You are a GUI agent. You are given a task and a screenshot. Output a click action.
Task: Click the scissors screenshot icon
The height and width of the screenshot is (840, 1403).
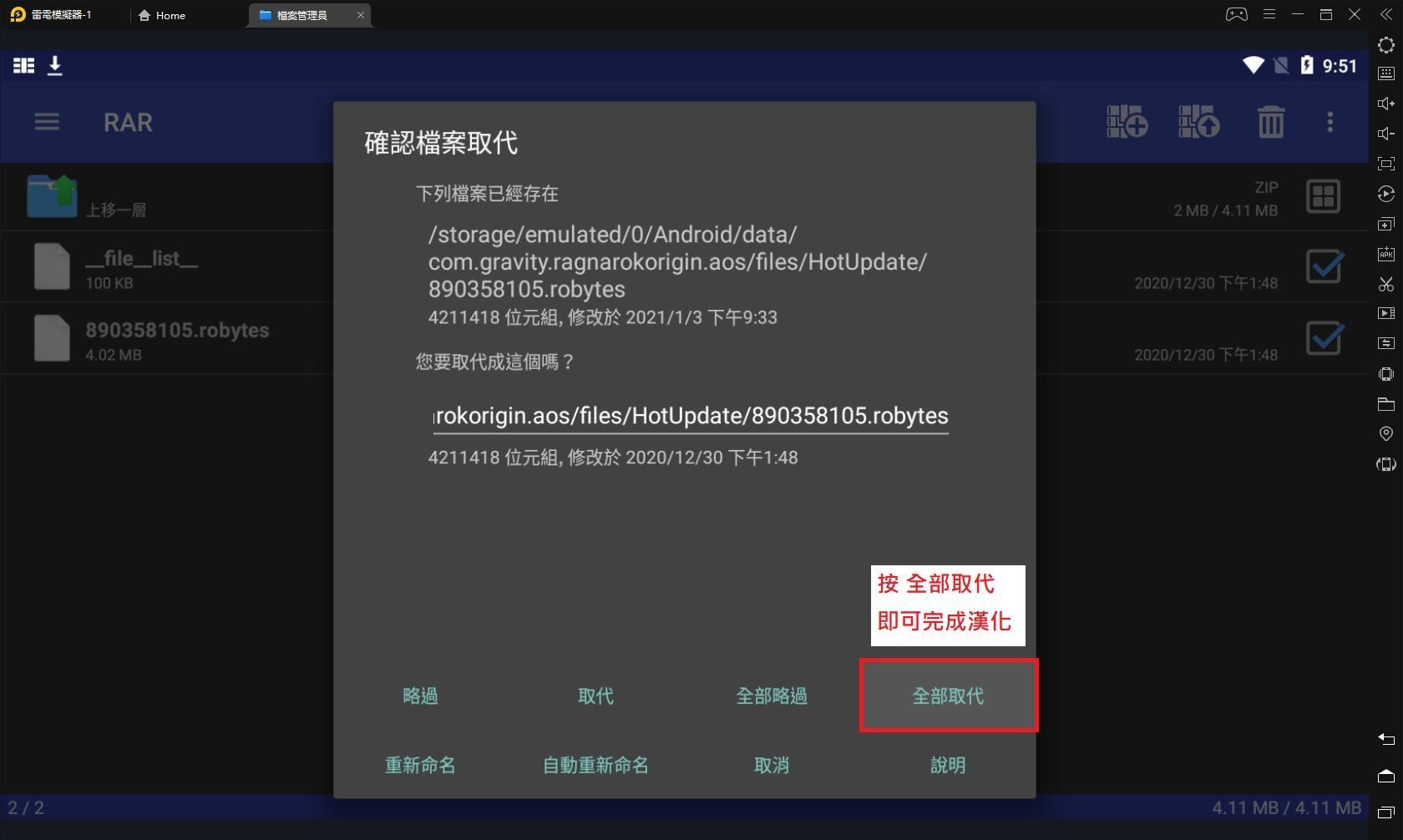click(1386, 284)
